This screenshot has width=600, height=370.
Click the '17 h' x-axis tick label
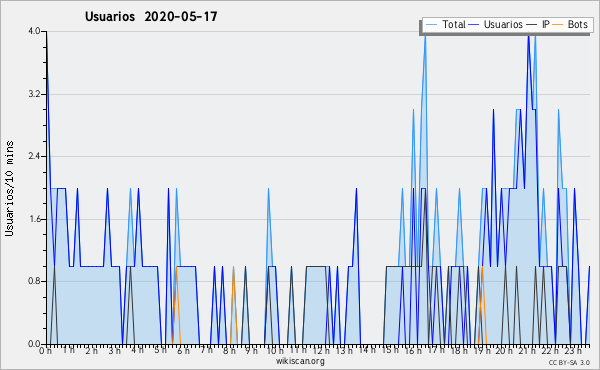[x=436, y=350]
